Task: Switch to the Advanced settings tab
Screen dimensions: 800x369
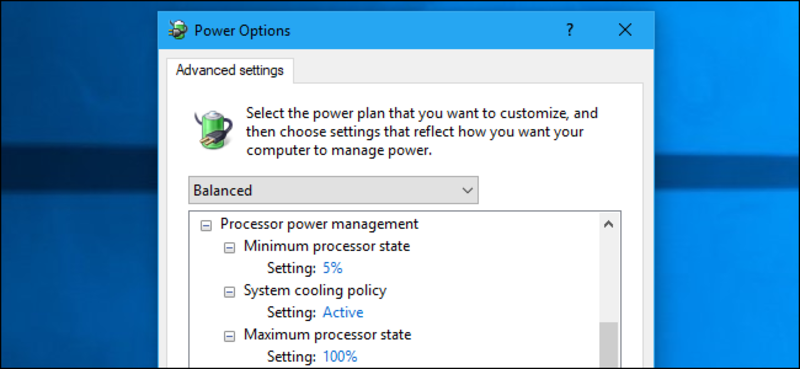Action: tap(230, 70)
